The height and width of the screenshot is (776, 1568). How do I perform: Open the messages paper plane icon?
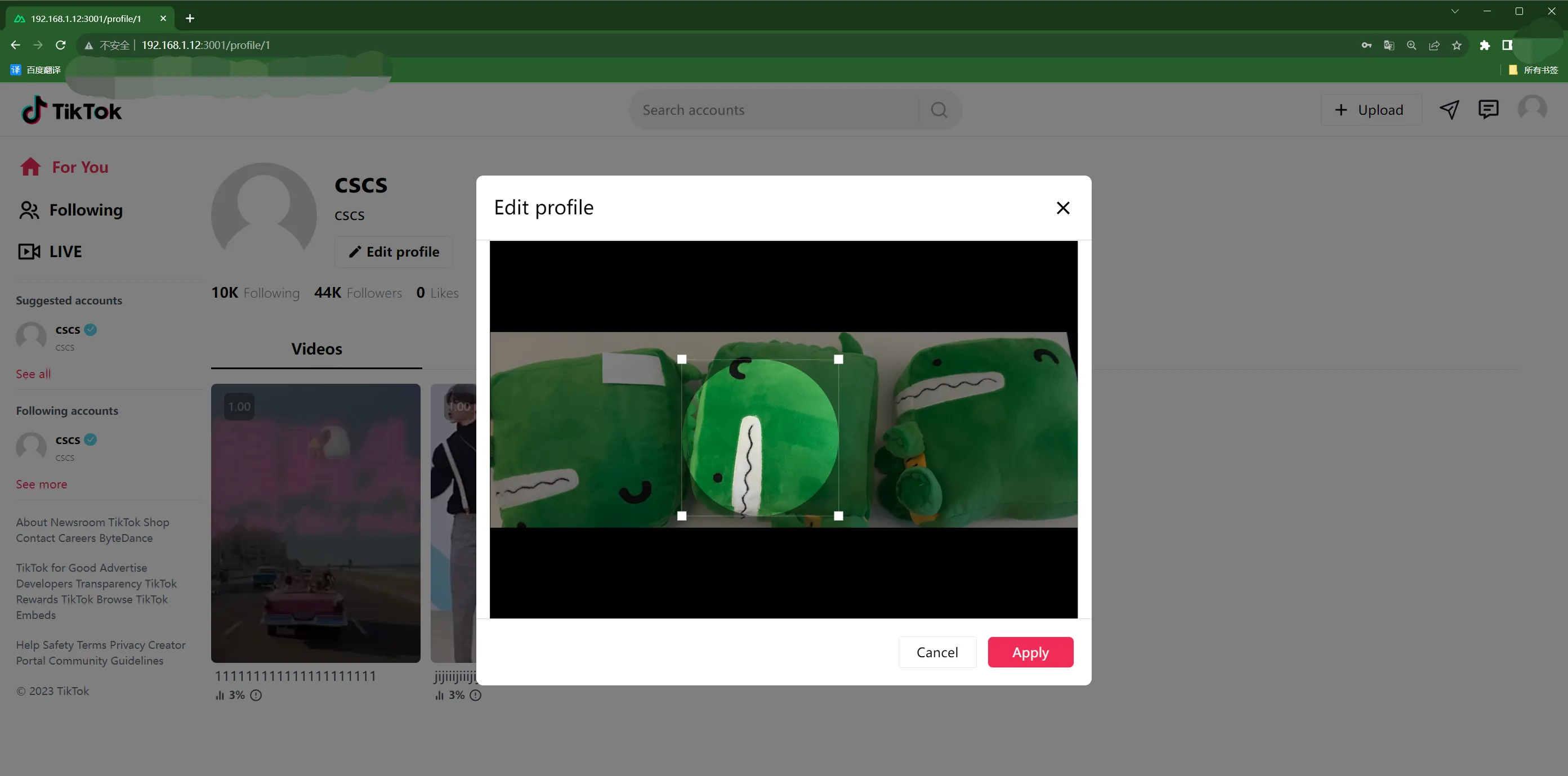click(1449, 110)
